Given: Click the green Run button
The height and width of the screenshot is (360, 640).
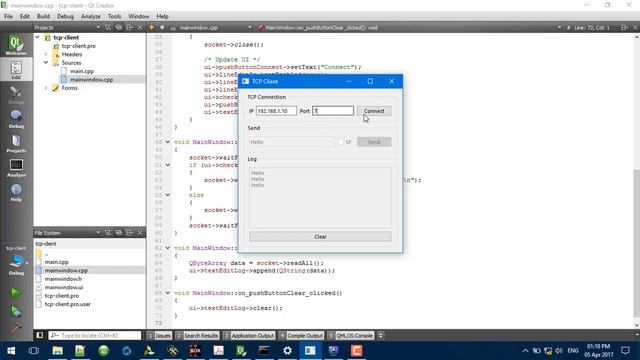Looking at the screenshot, I should (x=16, y=293).
